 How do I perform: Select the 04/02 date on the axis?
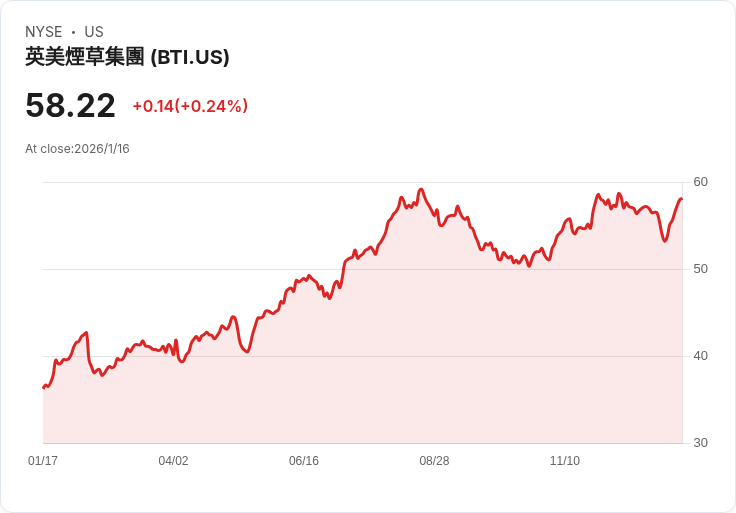click(x=173, y=461)
